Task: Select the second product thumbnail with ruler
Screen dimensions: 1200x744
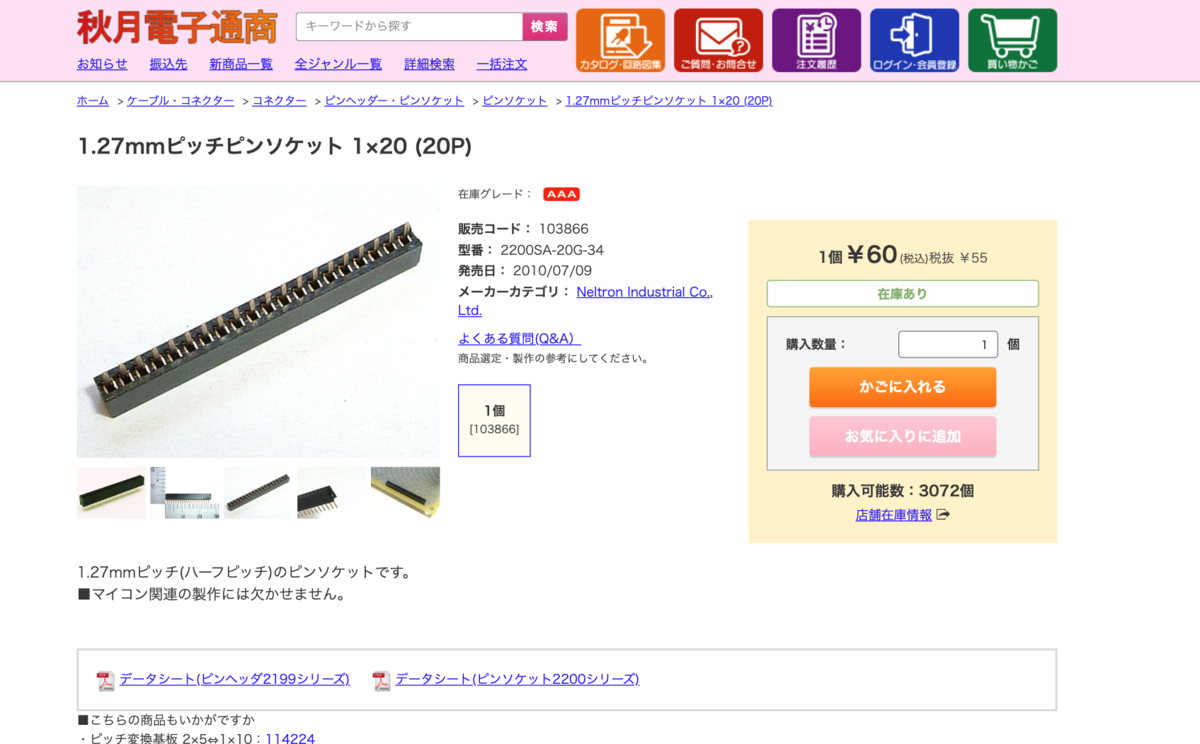Action: [x=185, y=492]
